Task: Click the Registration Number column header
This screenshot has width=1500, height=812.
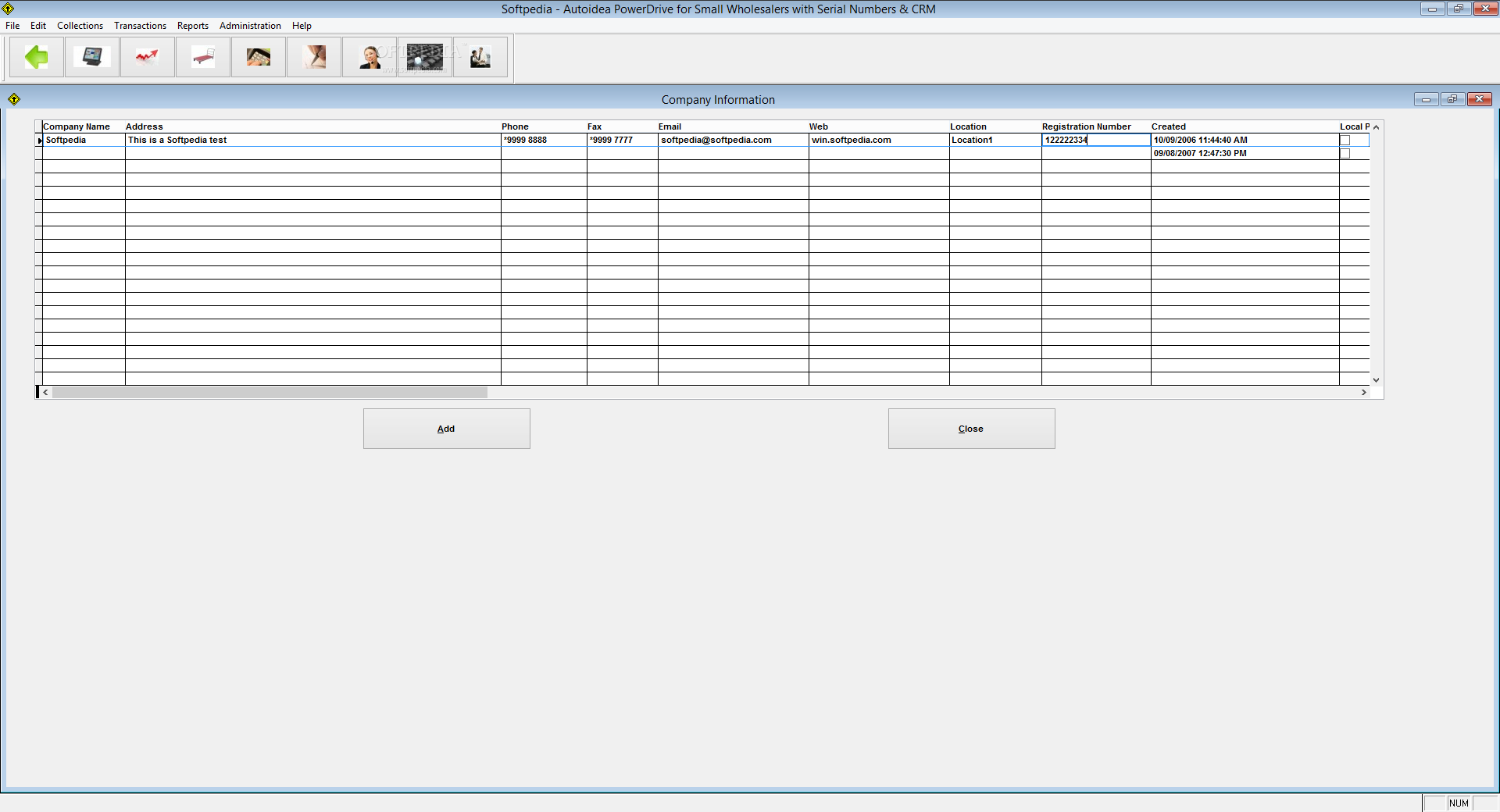Action: tap(1096, 126)
